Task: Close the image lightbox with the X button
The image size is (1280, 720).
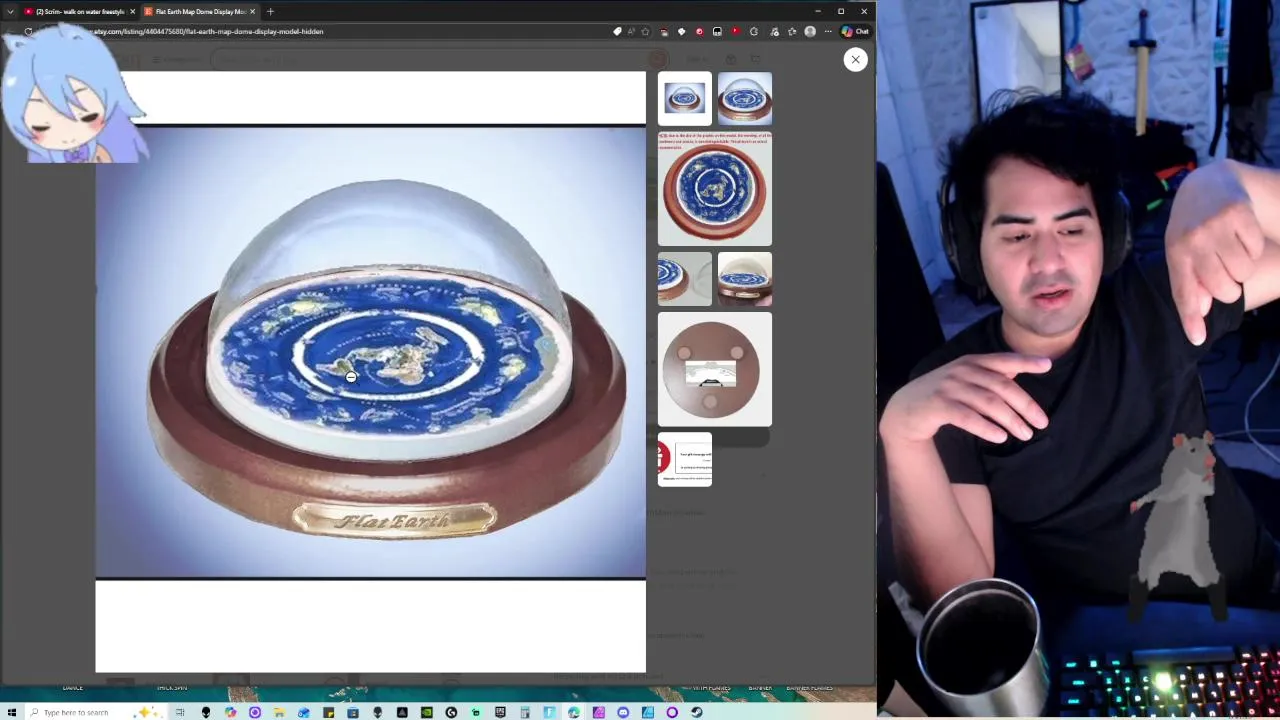Action: pyautogui.click(x=855, y=59)
